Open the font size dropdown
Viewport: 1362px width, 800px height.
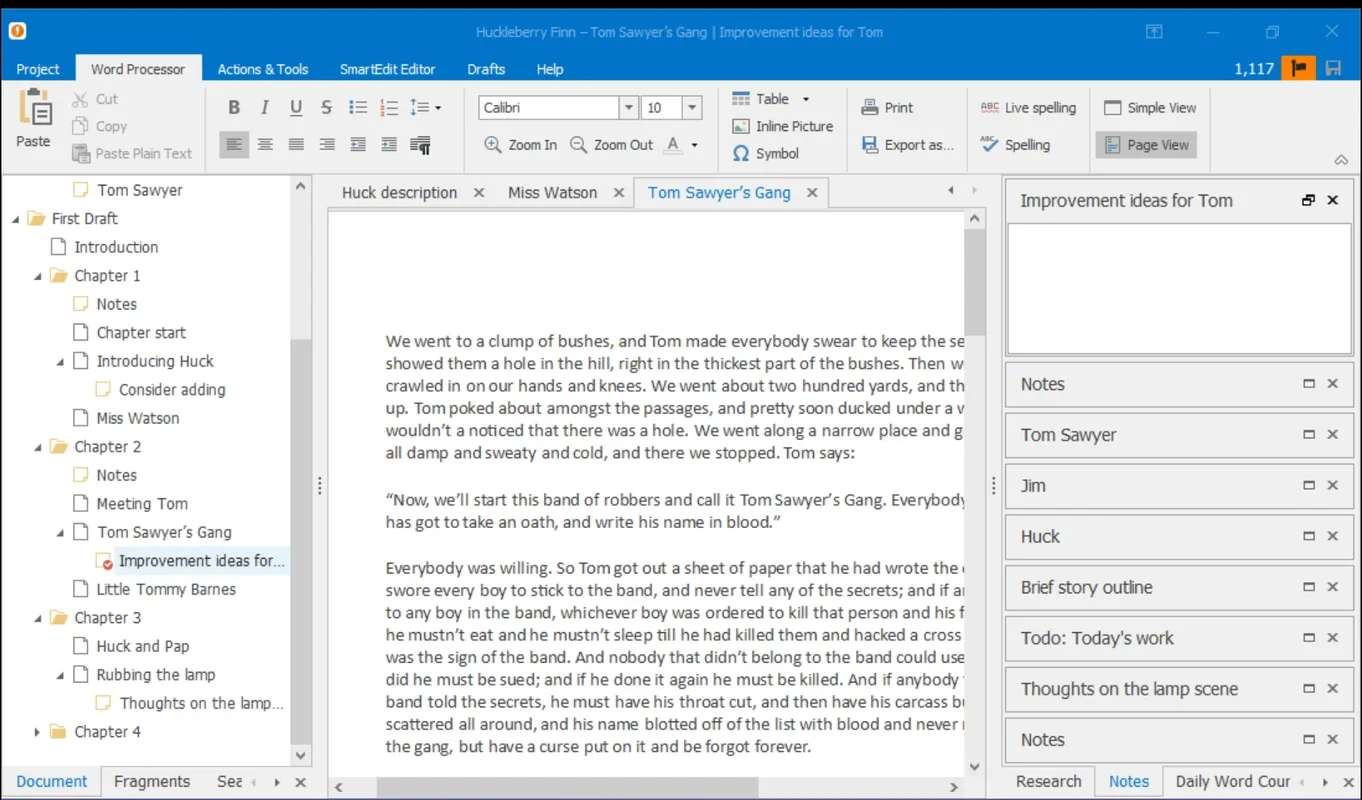[692, 108]
